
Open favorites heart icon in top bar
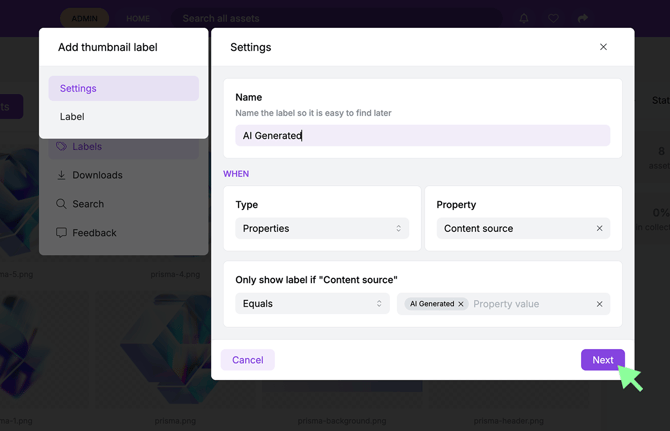pos(553,18)
